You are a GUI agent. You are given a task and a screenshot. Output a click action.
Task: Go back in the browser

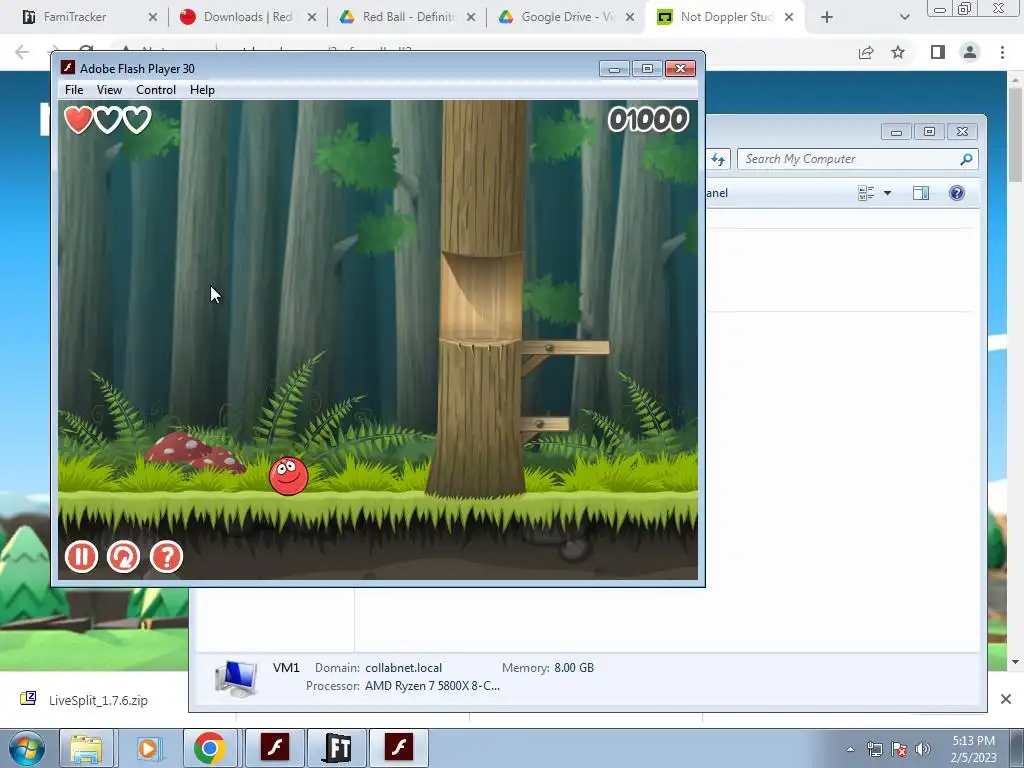(22, 52)
